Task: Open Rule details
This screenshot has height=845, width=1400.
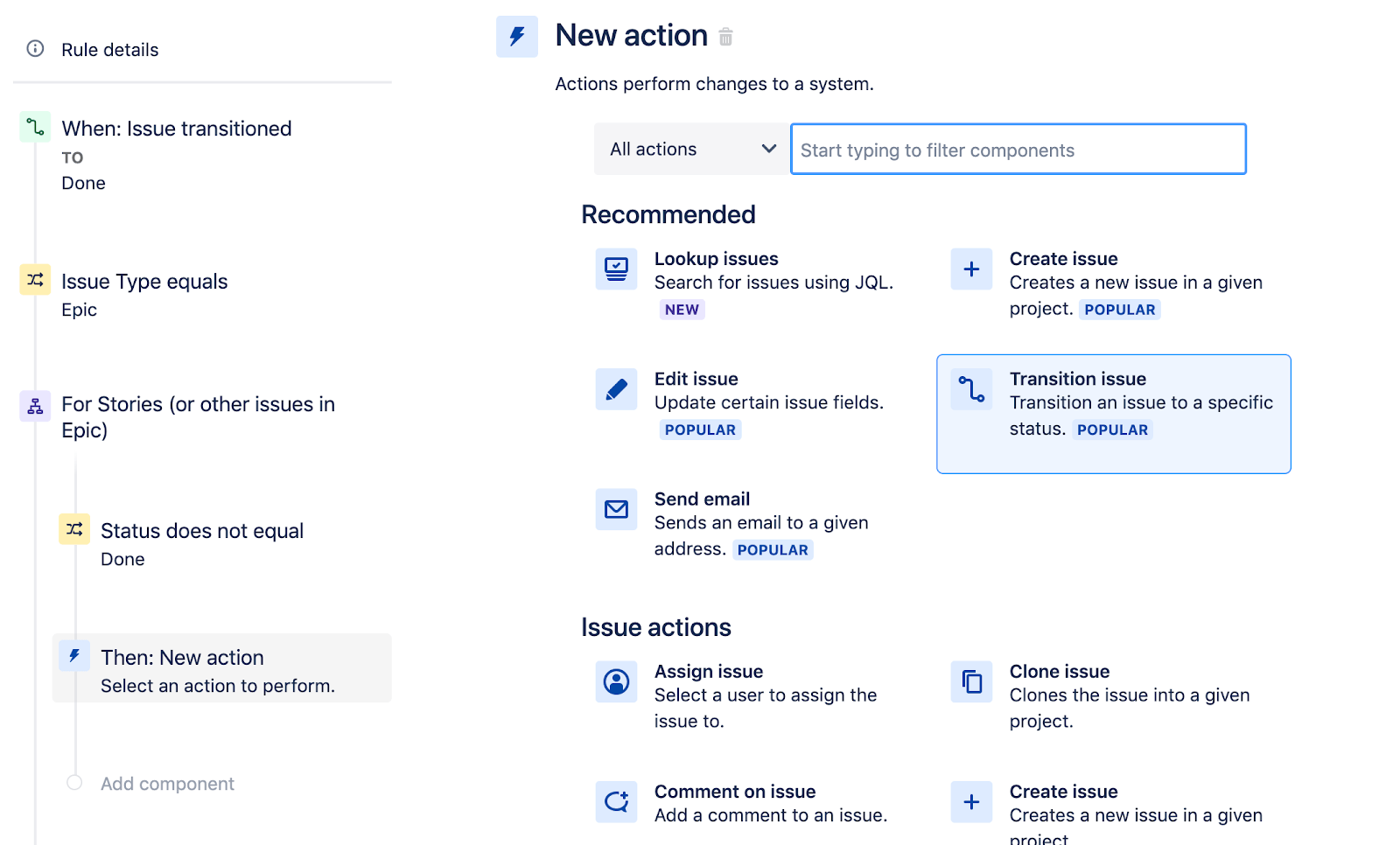Action: click(x=109, y=50)
